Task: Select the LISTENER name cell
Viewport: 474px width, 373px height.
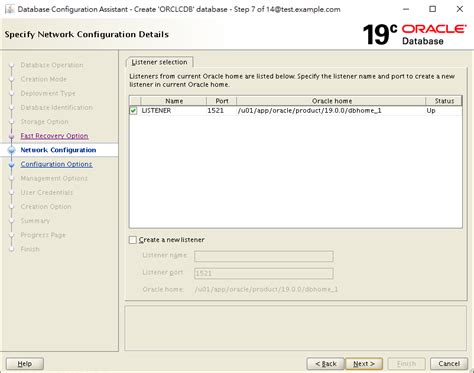Action: [174, 111]
